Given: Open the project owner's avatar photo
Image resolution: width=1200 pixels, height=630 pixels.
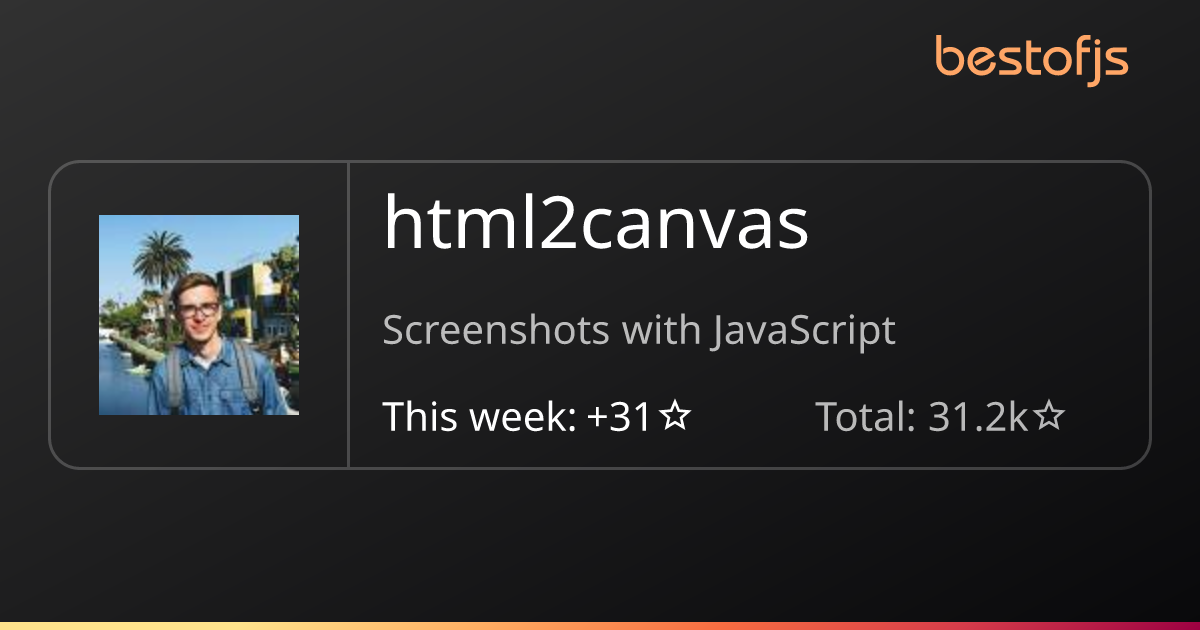Looking at the screenshot, I should [x=199, y=315].
